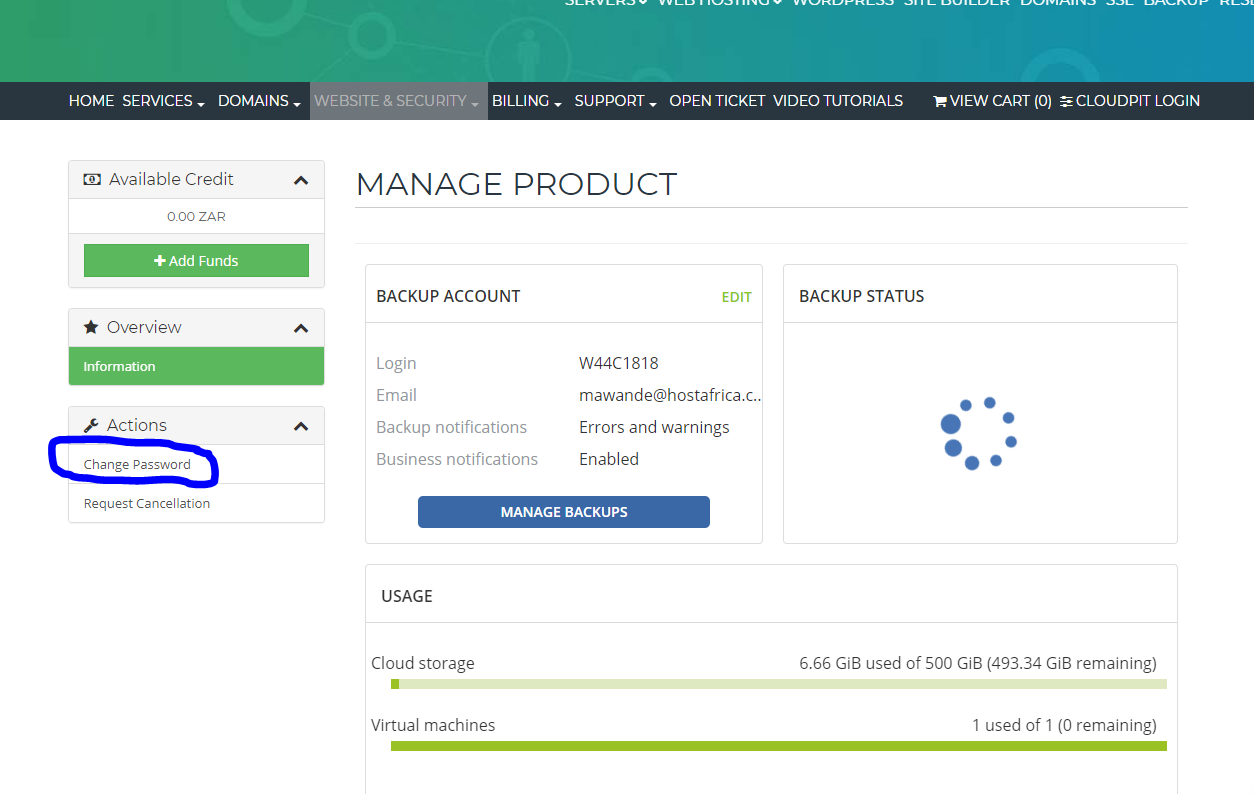Click the star icon beside Overview
1254x794 pixels.
point(91,327)
